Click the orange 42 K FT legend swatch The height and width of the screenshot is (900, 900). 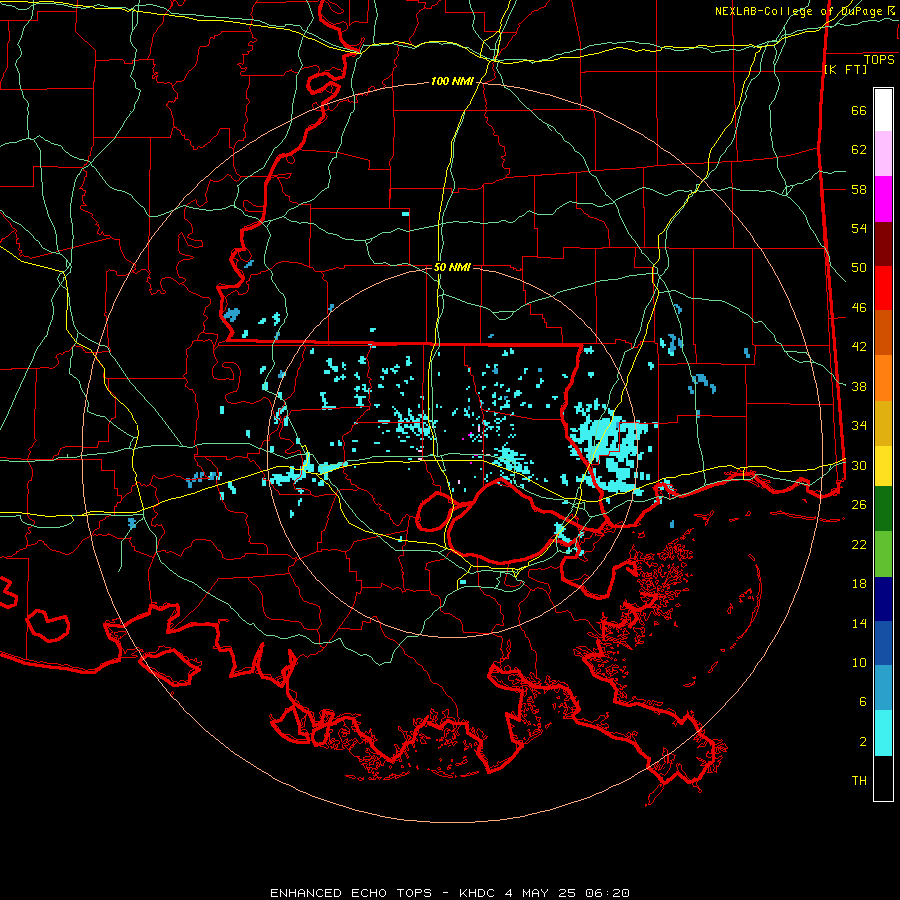[883, 333]
